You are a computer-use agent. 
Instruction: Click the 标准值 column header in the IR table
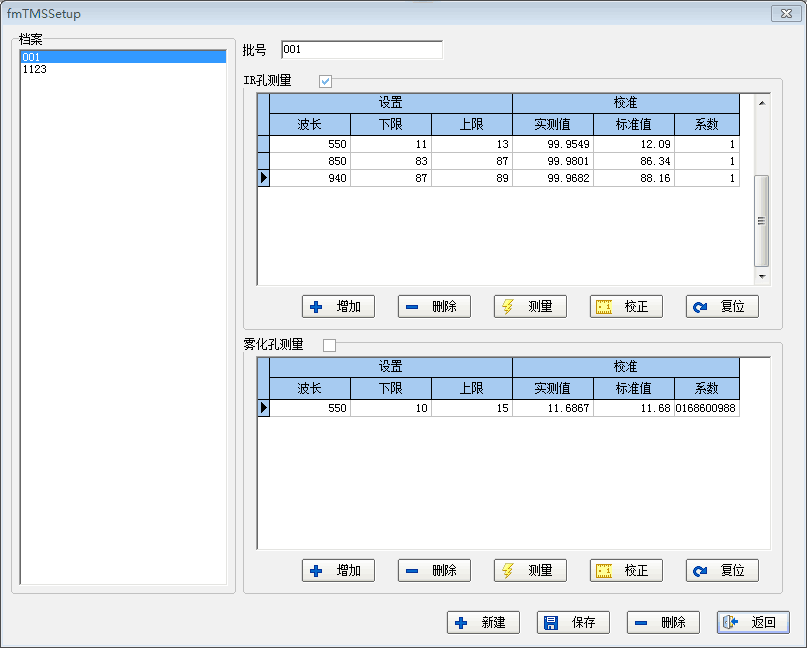(x=634, y=125)
